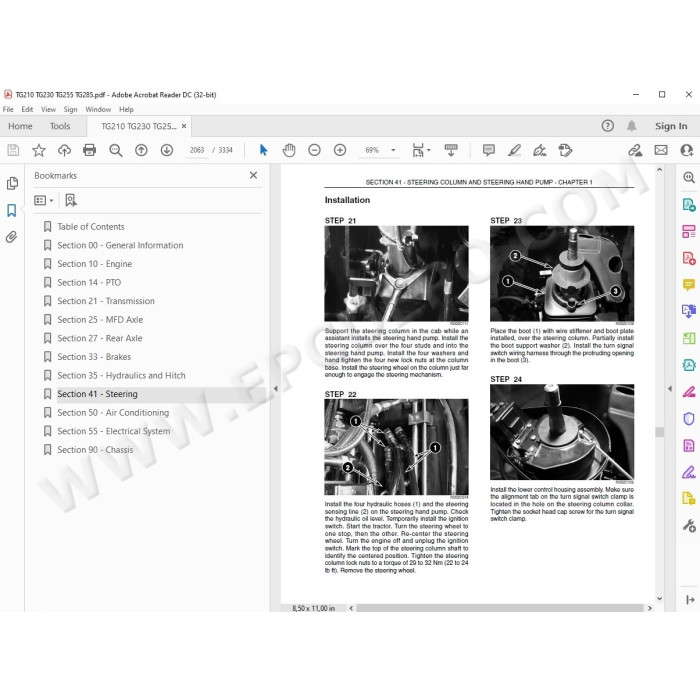Screen dimensions: 700x700
Task: Go to previous page arrow
Action: pos(141,150)
